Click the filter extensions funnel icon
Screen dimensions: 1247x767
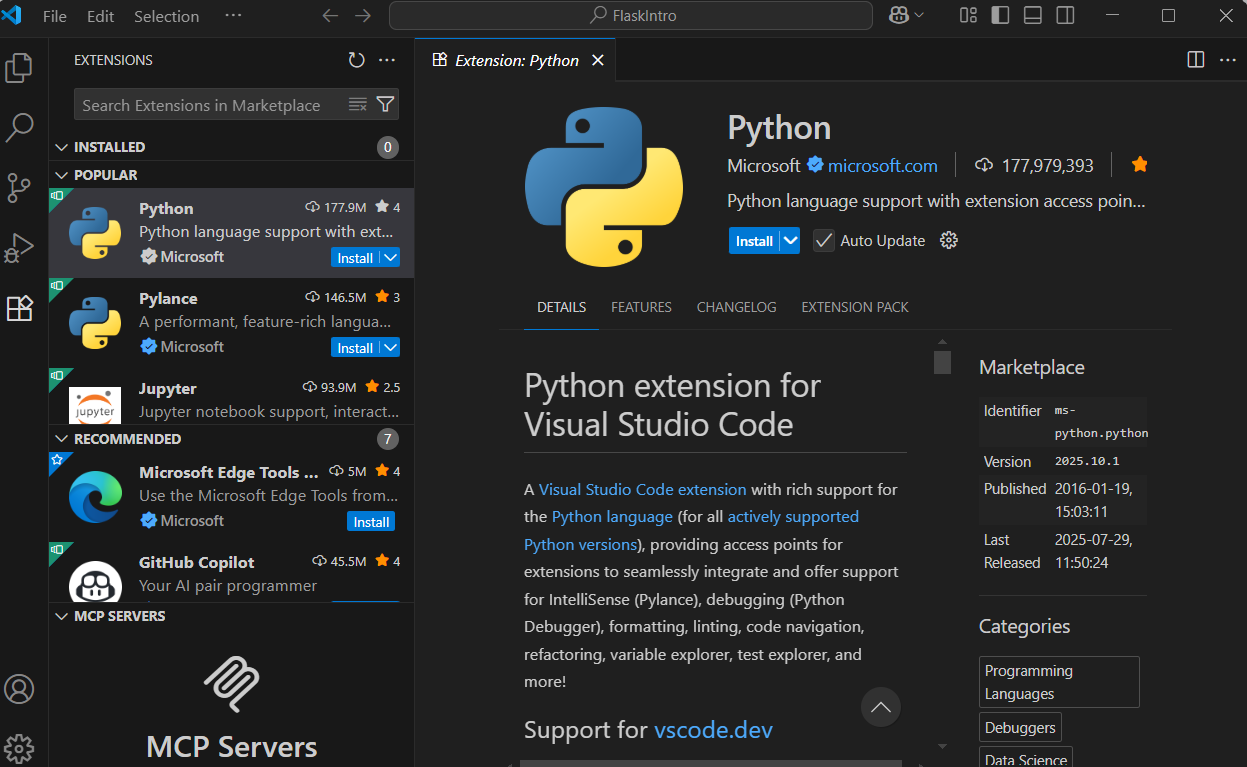click(x=385, y=105)
